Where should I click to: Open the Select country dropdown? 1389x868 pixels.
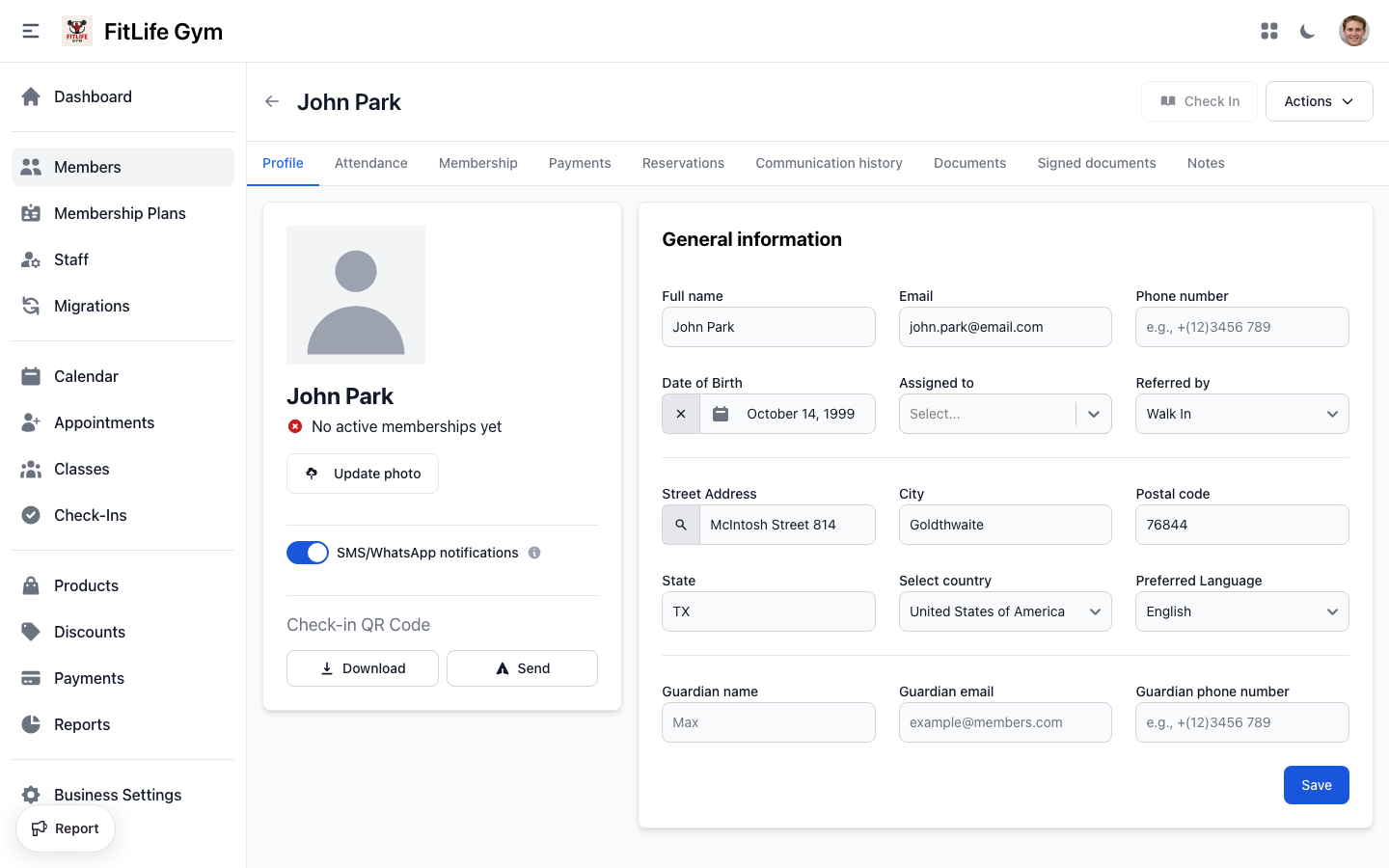click(1005, 610)
